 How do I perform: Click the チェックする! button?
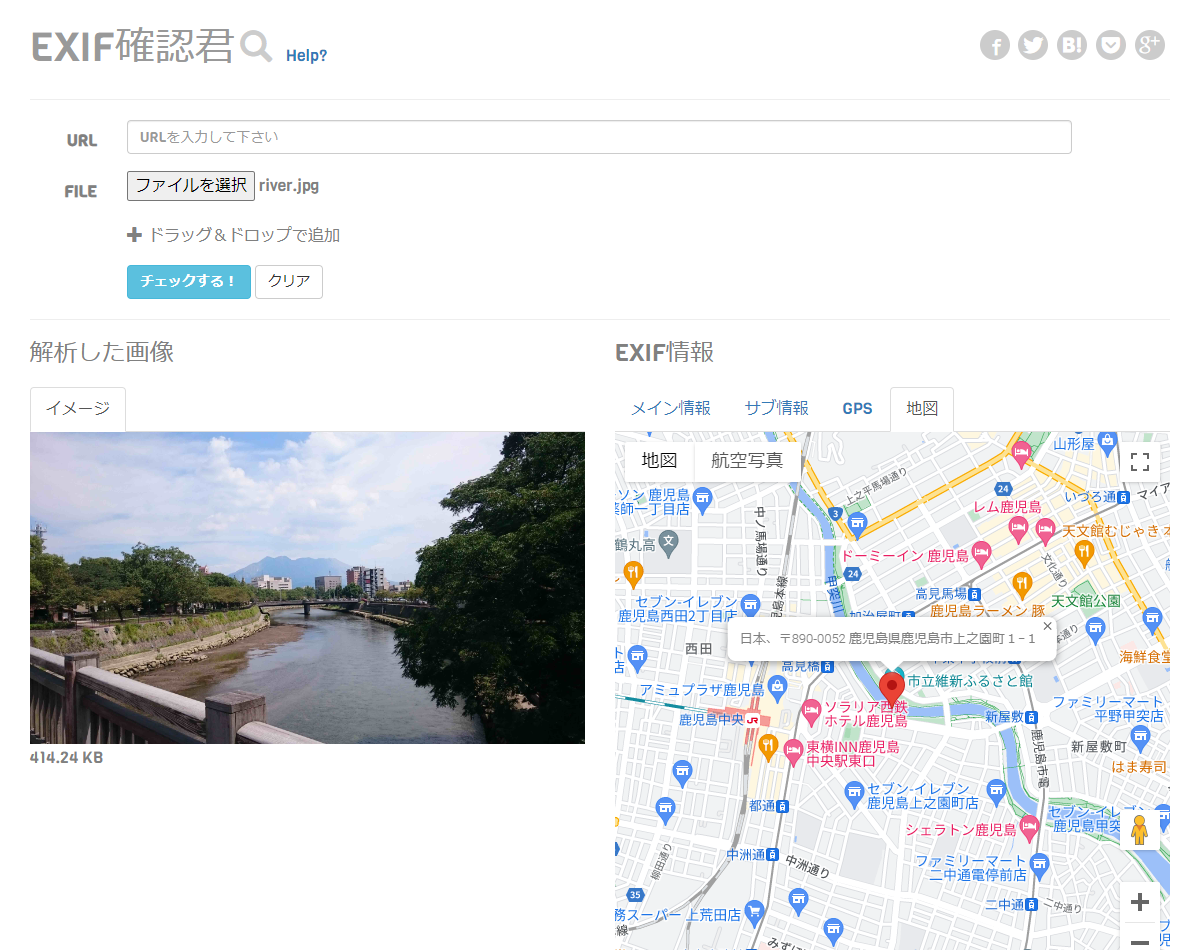click(x=189, y=282)
